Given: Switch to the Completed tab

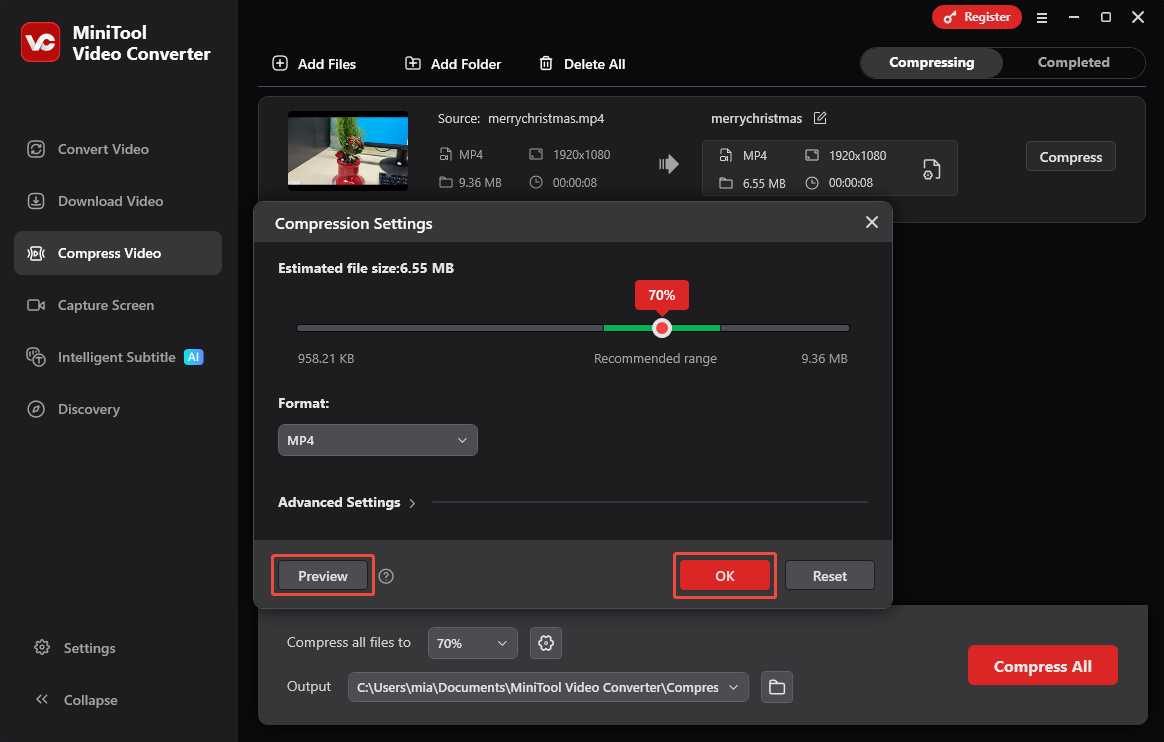Looking at the screenshot, I should (x=1072, y=62).
